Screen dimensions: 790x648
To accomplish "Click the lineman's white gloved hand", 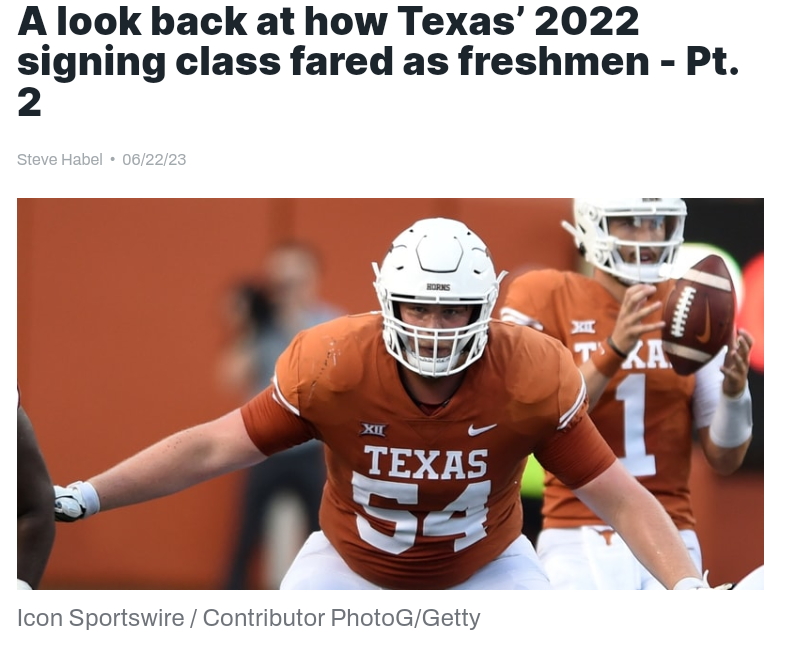I will (x=77, y=501).
